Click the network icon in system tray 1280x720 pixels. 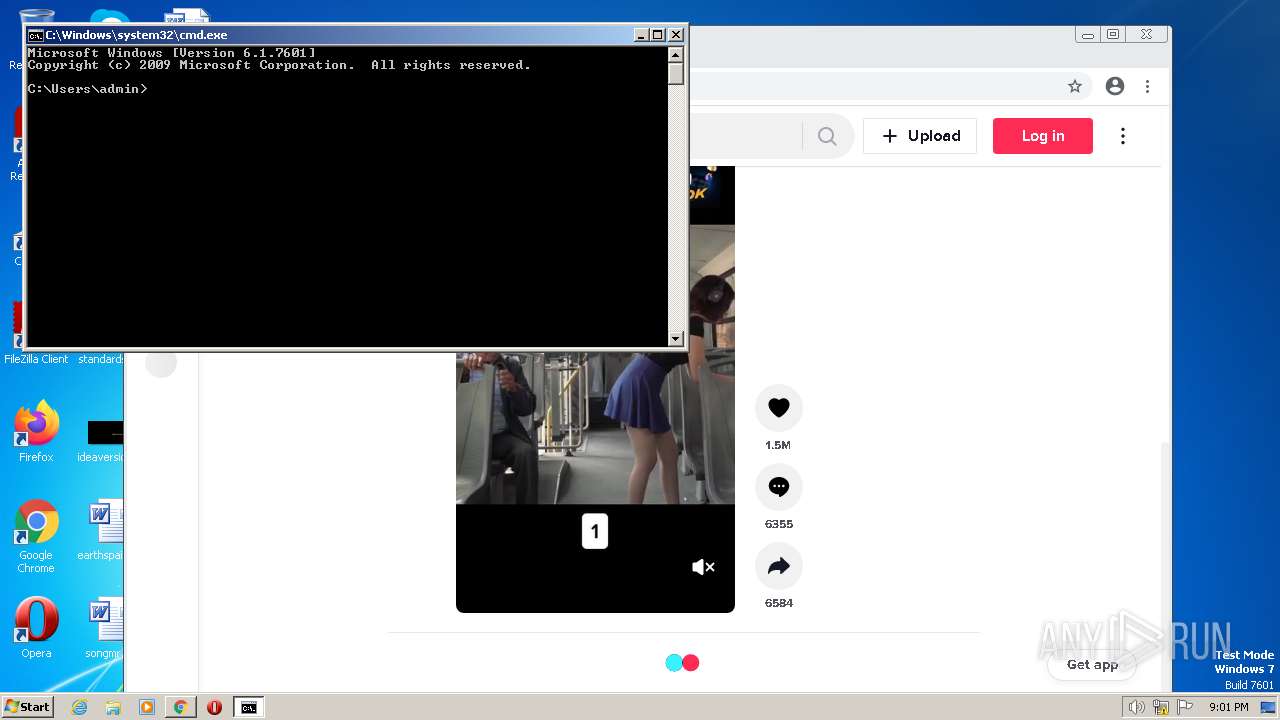[x=1161, y=707]
